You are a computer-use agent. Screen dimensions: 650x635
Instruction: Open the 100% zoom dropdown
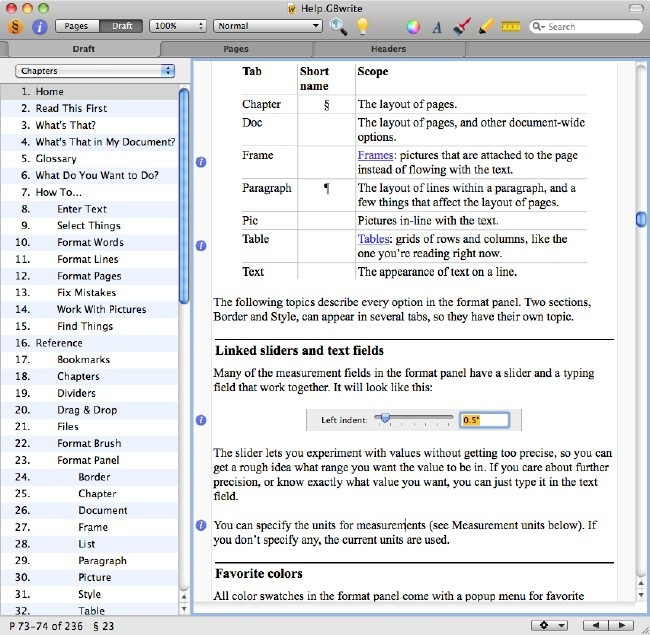tap(177, 26)
